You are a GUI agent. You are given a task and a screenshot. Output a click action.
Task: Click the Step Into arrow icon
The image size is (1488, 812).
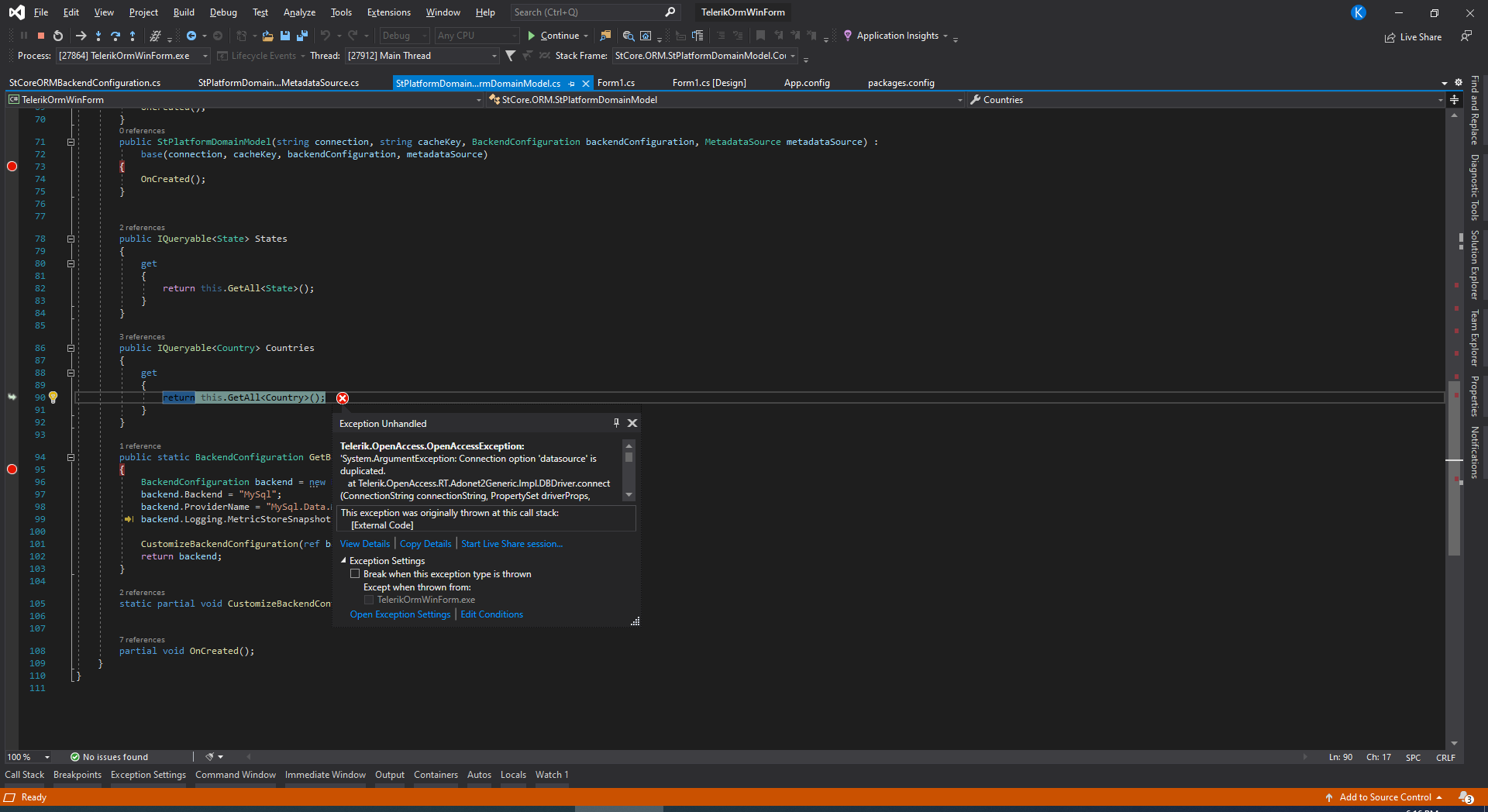(x=98, y=36)
